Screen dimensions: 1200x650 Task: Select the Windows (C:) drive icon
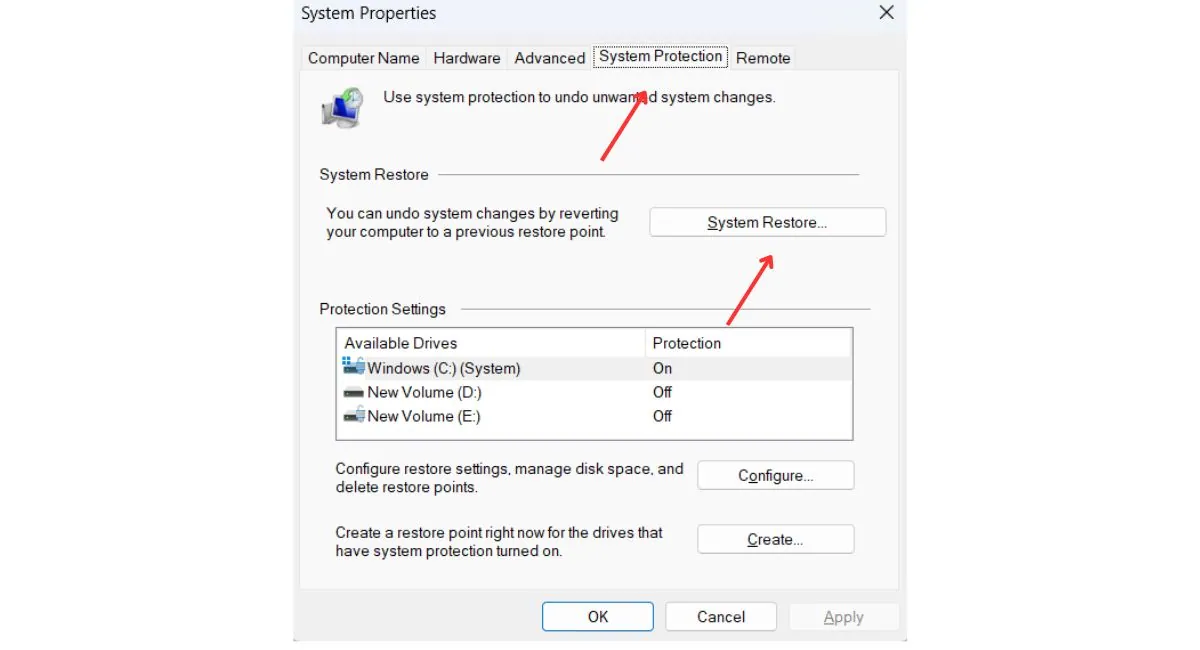354,367
